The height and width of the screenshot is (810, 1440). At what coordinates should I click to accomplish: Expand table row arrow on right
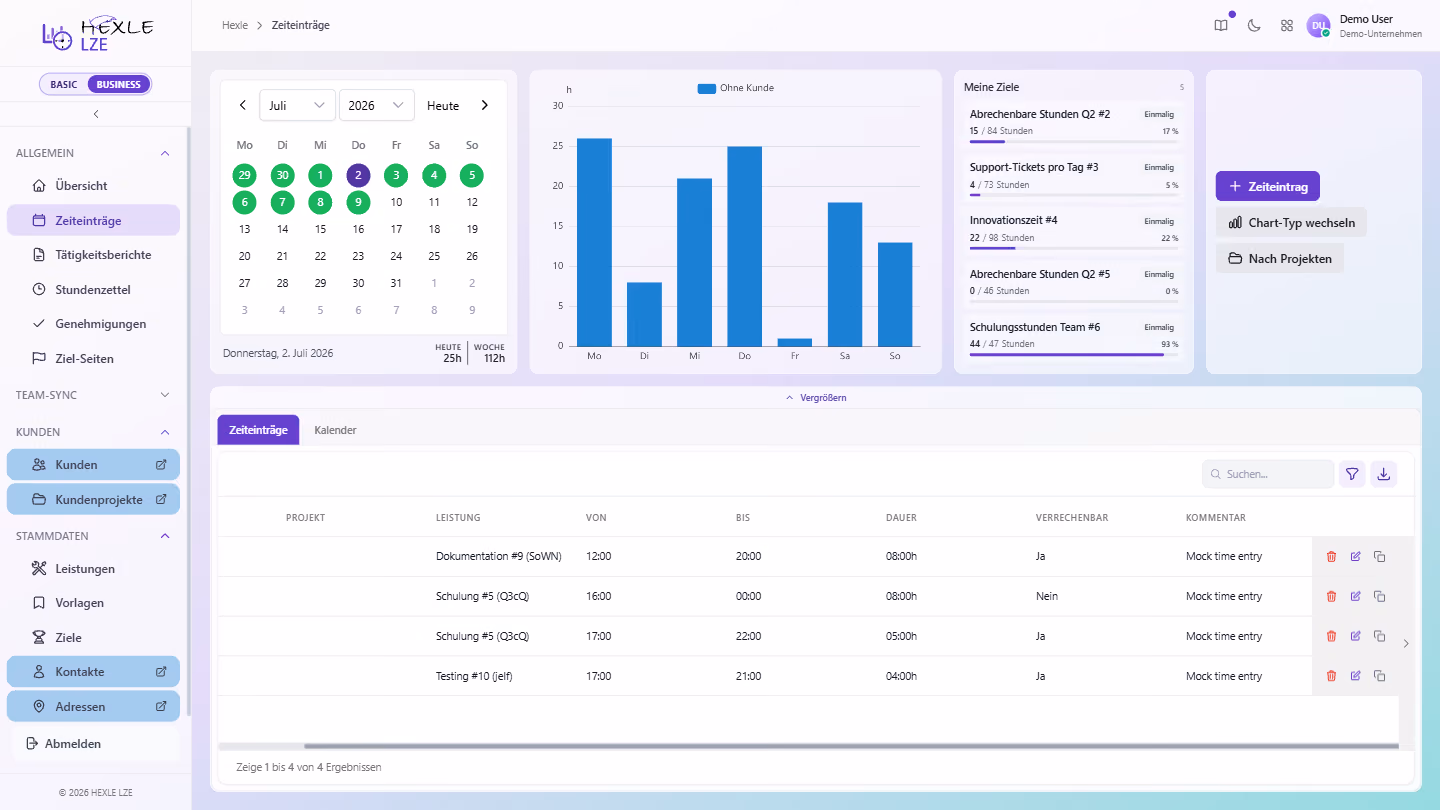click(1406, 644)
